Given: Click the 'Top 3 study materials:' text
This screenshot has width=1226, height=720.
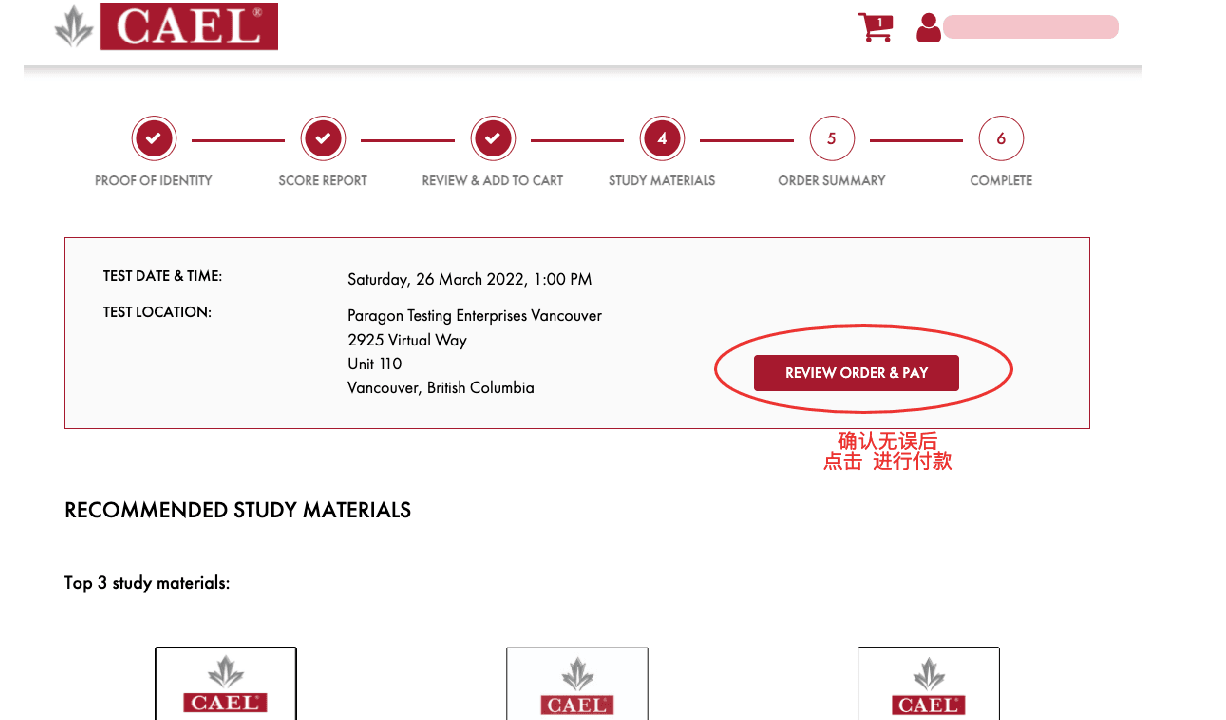Looking at the screenshot, I should [147, 583].
